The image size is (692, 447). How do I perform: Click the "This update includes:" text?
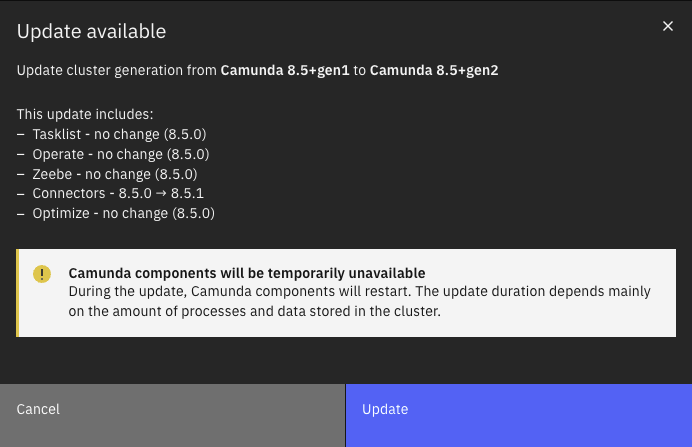point(85,114)
